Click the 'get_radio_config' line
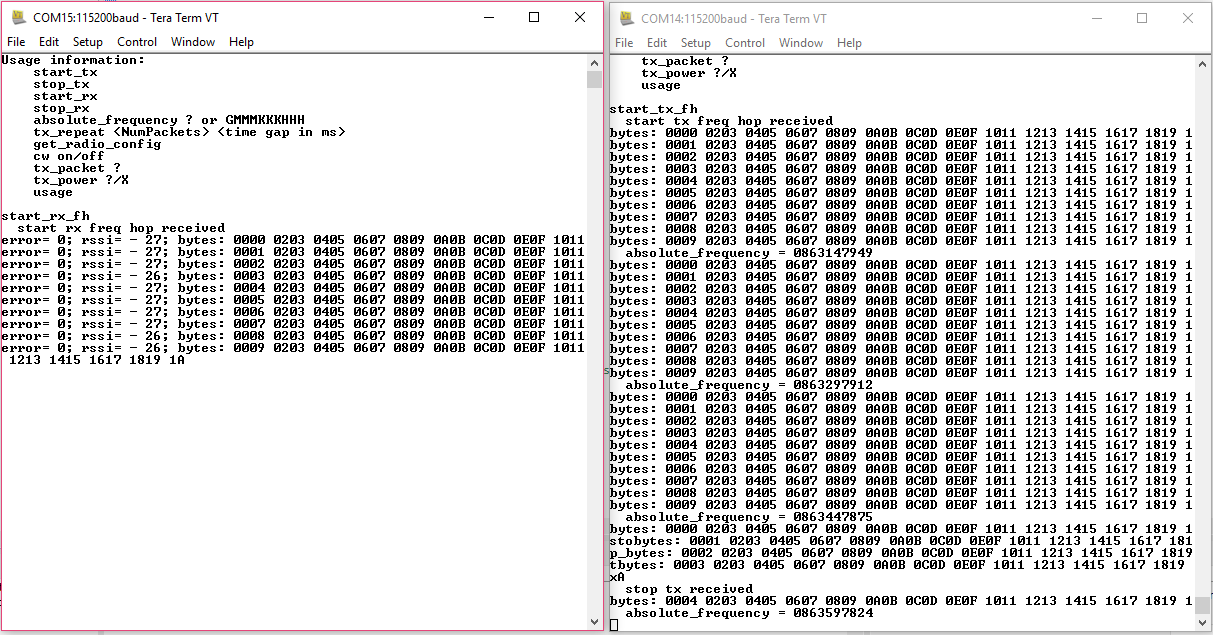1213x635 pixels. (x=97, y=144)
